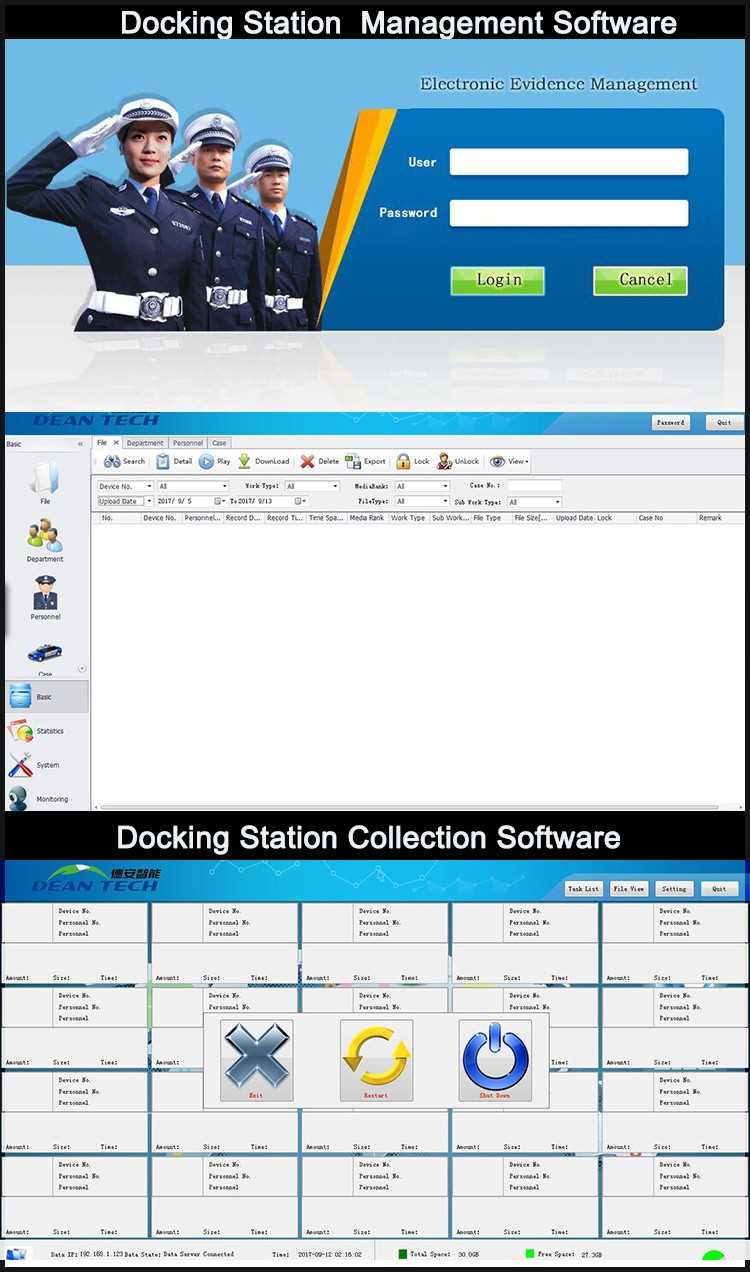
Task: Click the blue Shut Down power icon
Action: [x=496, y=1056]
